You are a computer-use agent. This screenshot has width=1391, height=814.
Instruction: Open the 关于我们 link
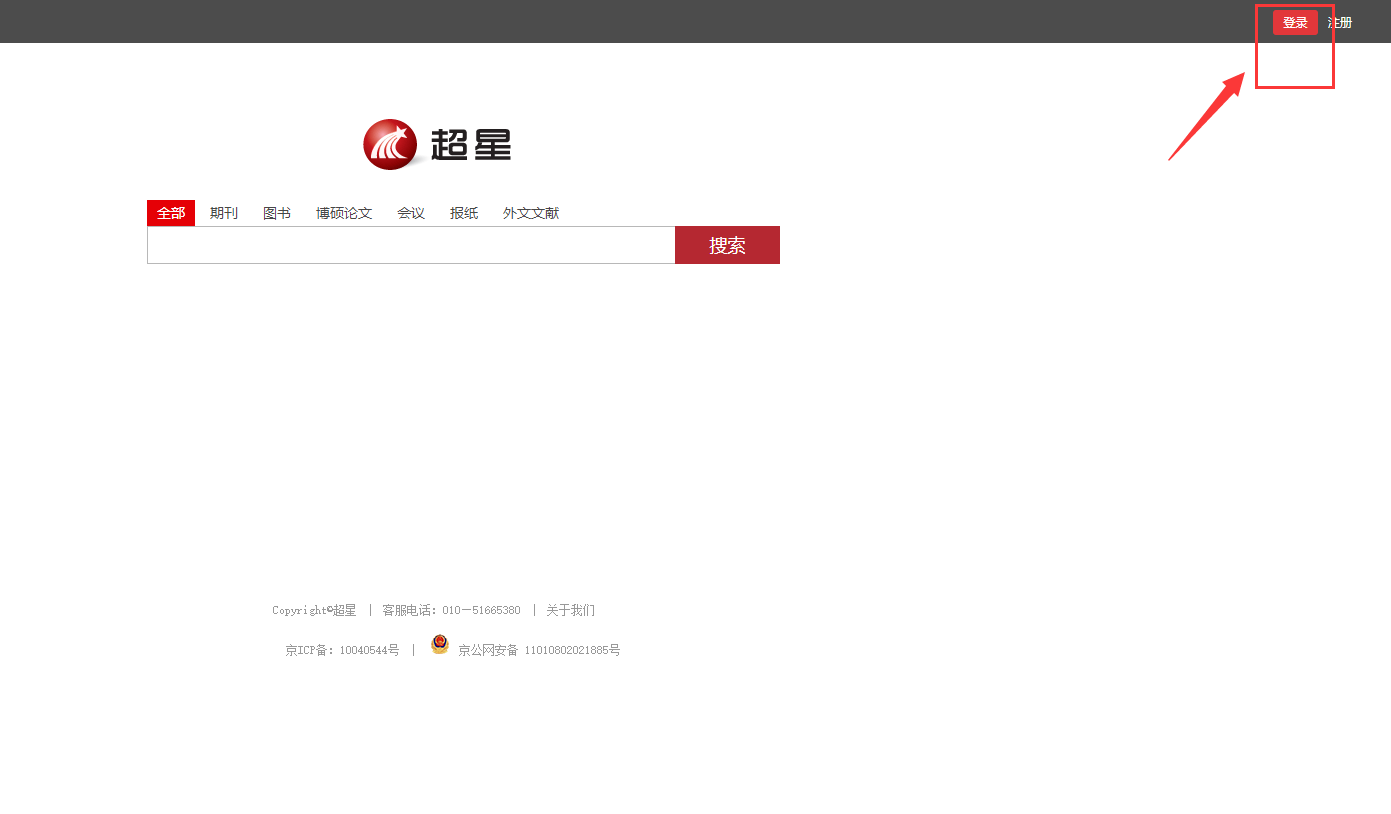570,610
